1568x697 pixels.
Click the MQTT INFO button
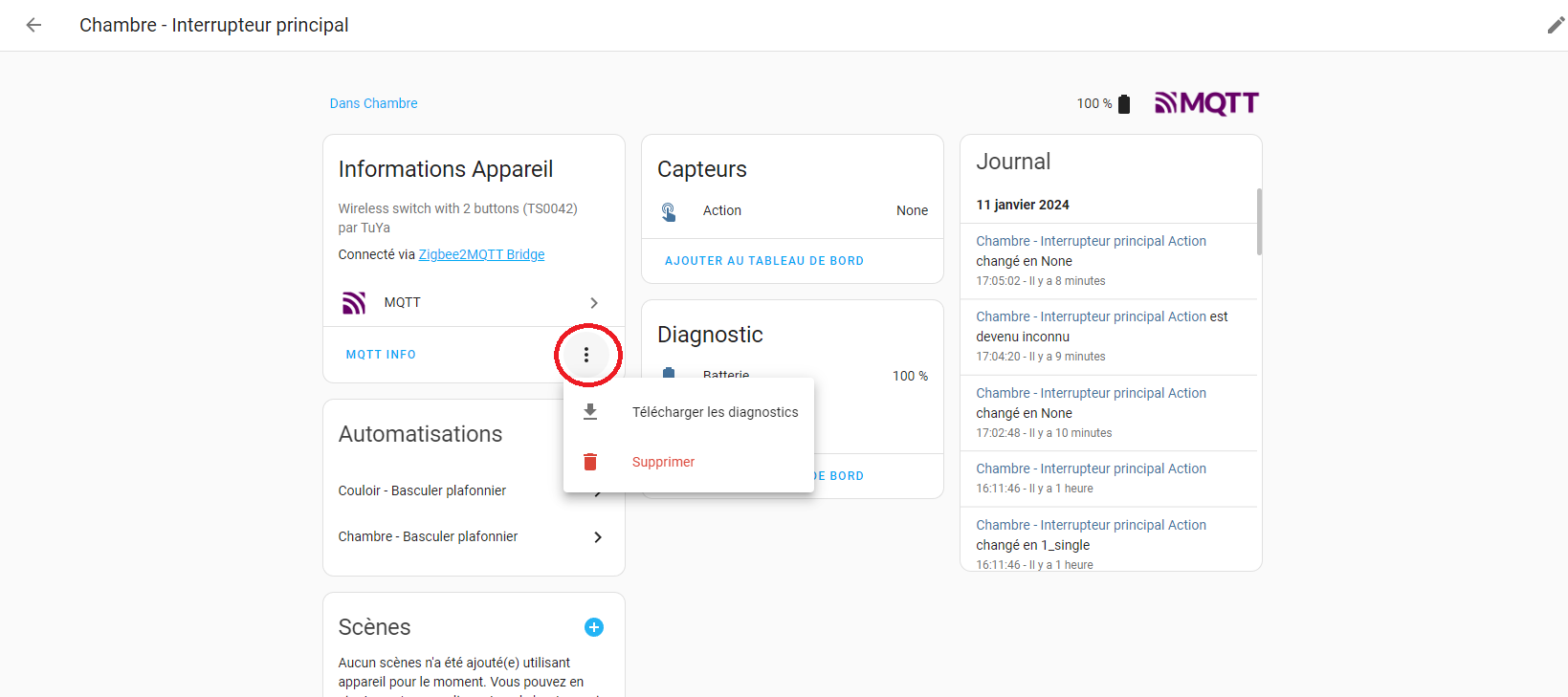(x=381, y=355)
